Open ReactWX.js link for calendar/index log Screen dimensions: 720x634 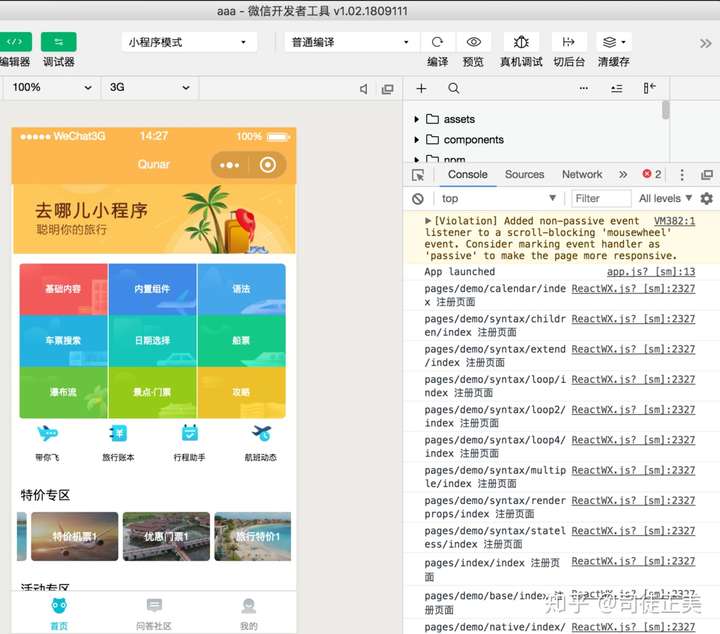click(633, 288)
